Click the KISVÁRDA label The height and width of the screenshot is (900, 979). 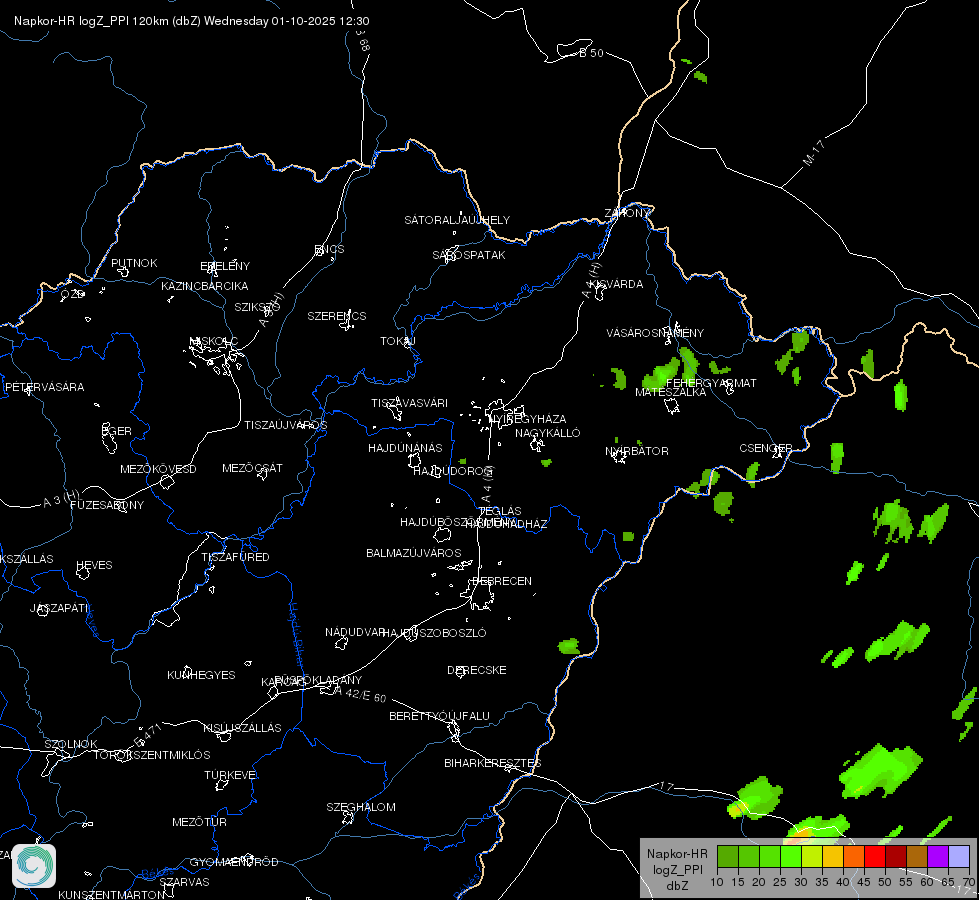[x=616, y=284]
